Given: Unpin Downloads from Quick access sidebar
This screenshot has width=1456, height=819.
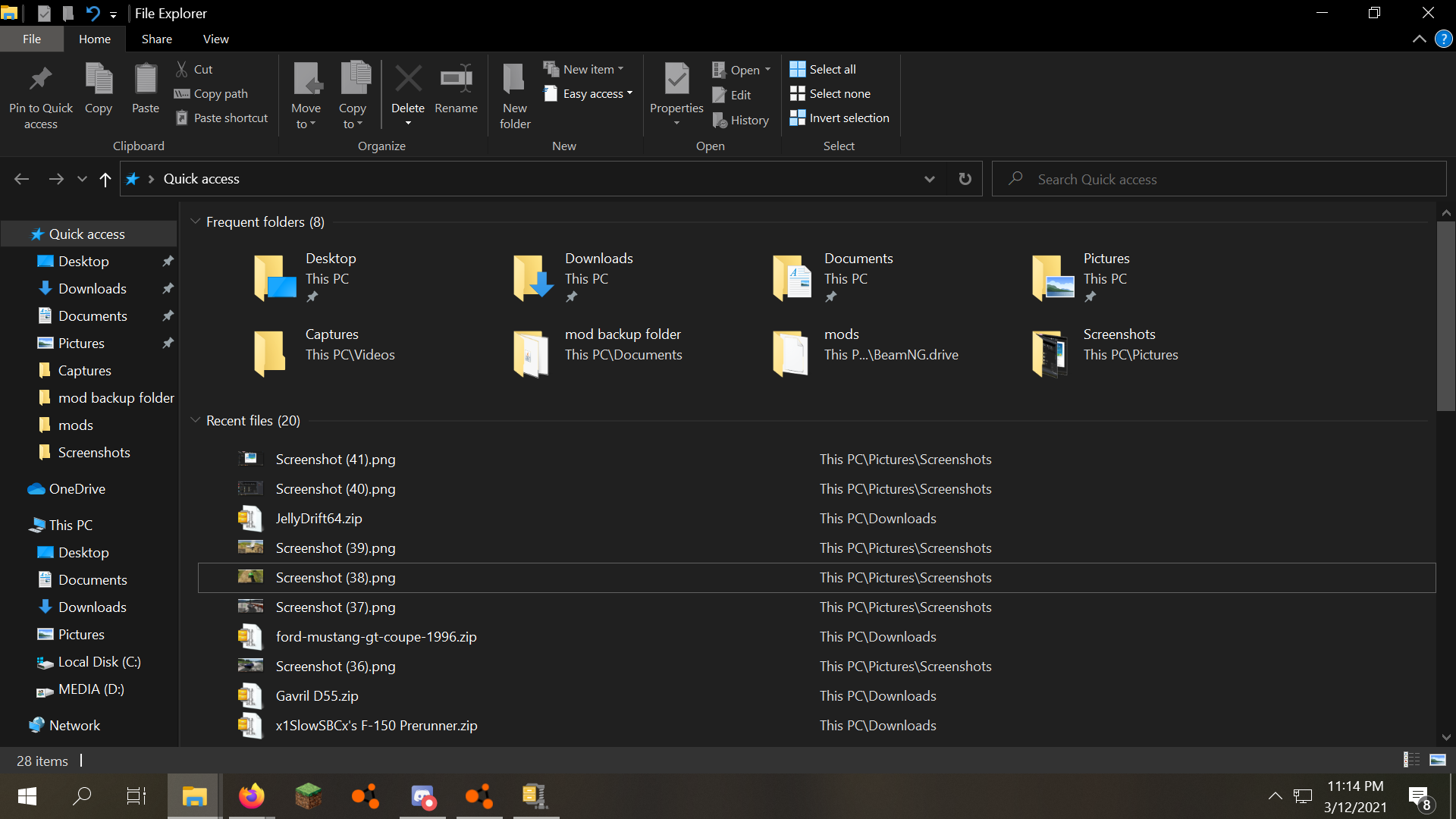Looking at the screenshot, I should coord(168,289).
